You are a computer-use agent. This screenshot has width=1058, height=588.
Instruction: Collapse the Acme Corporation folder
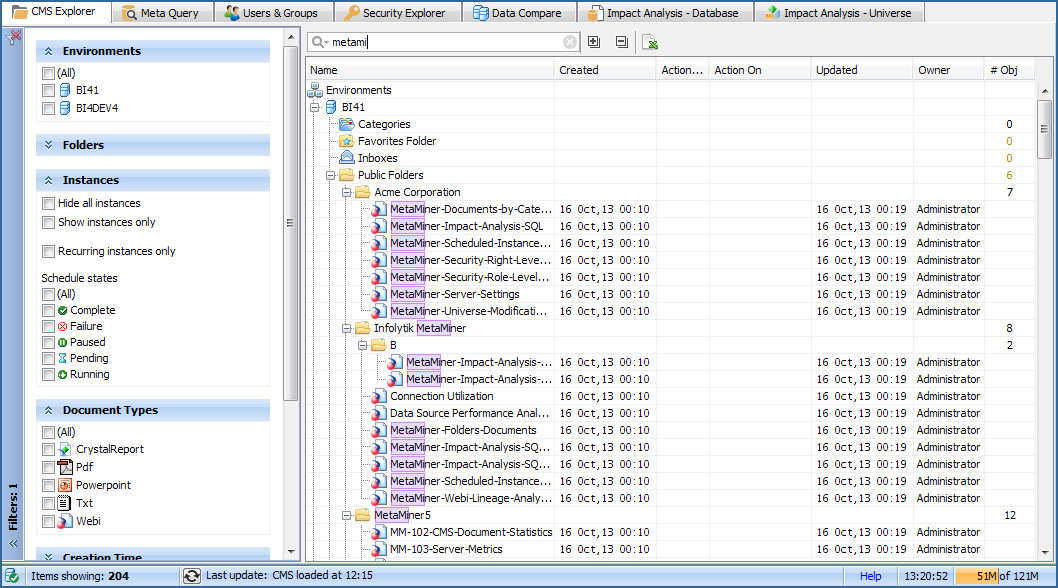(348, 192)
